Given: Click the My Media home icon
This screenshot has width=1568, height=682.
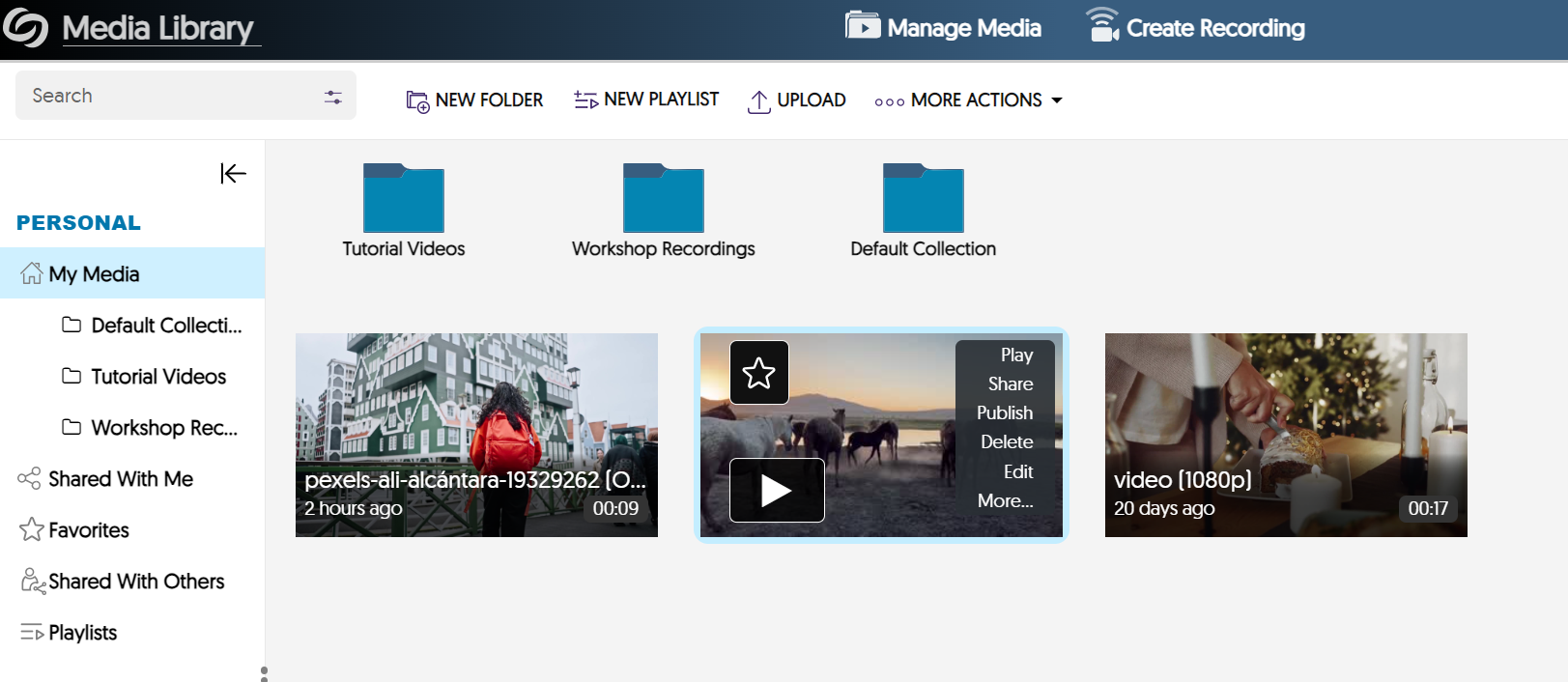Looking at the screenshot, I should [32, 273].
